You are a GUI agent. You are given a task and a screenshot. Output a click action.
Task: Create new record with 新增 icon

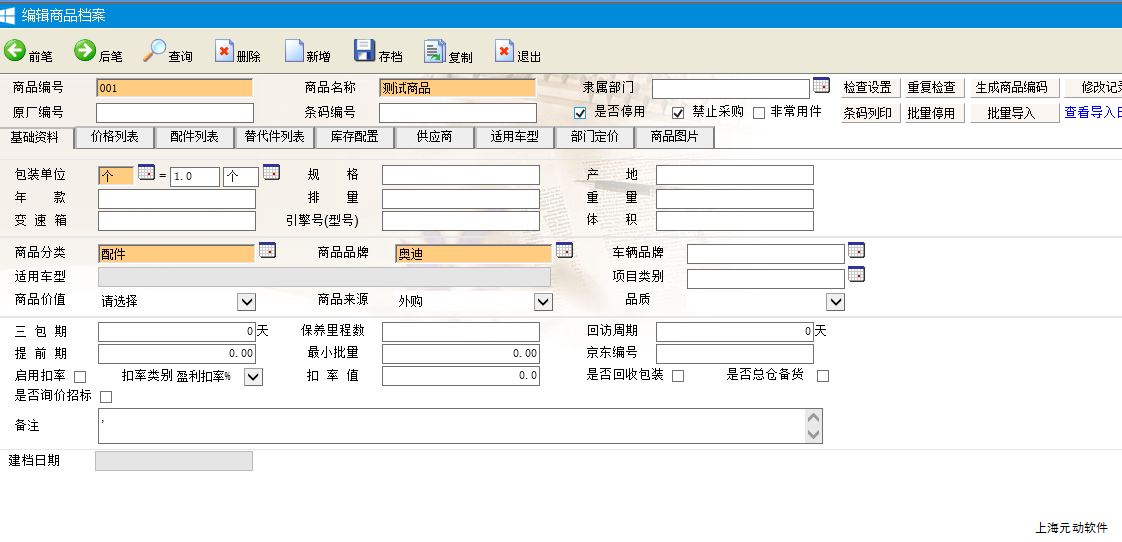(x=294, y=52)
